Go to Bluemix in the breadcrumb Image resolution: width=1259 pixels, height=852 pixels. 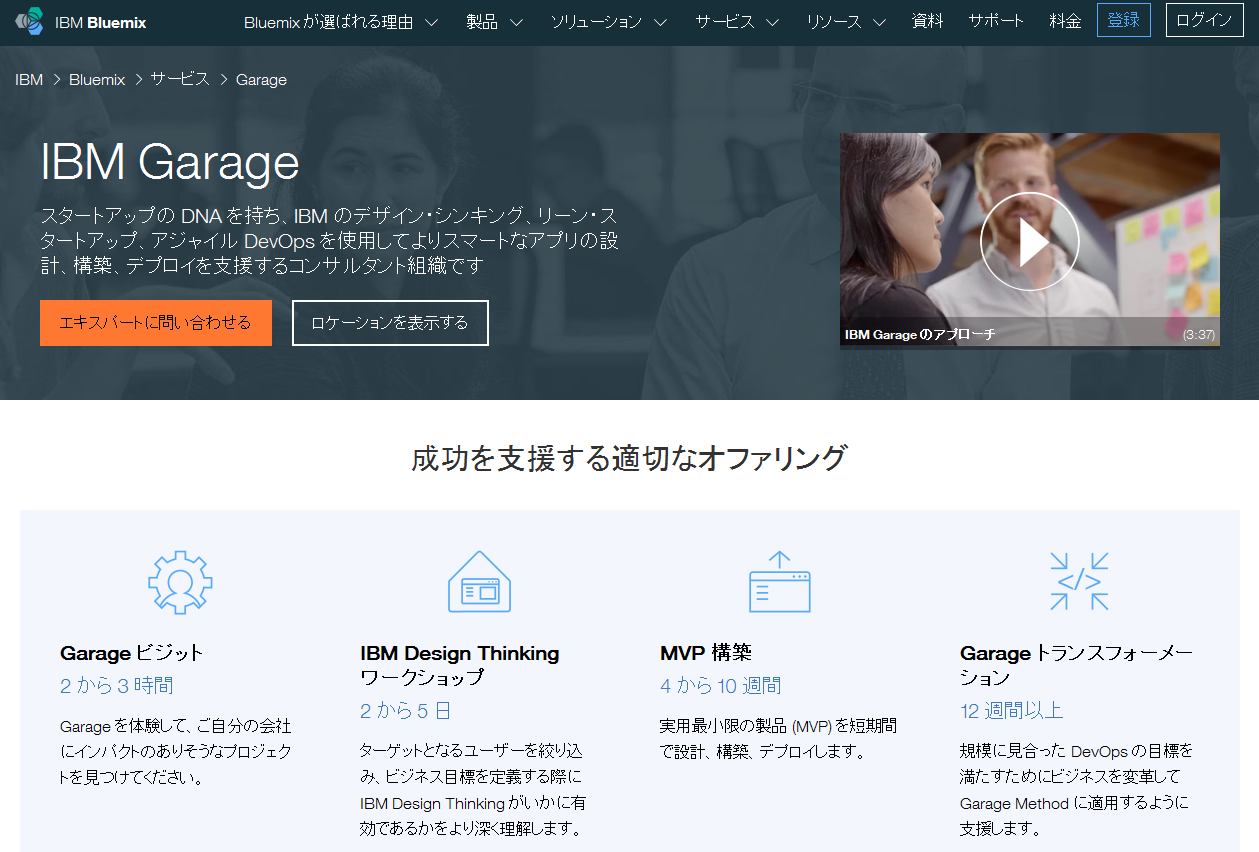[97, 80]
